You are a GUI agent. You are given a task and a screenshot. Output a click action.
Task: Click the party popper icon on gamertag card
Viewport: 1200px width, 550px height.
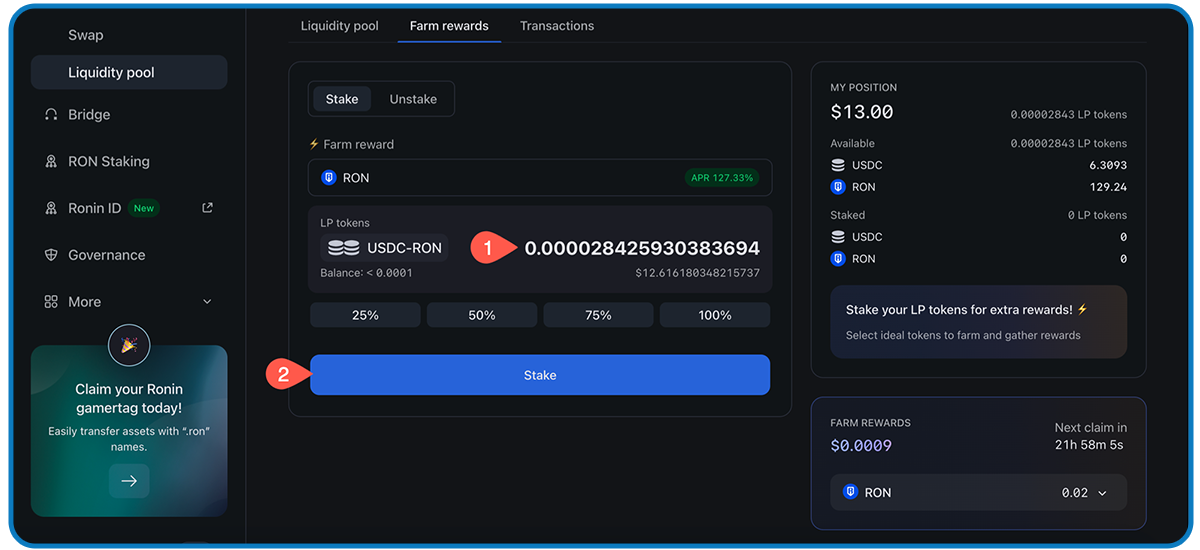click(x=129, y=346)
